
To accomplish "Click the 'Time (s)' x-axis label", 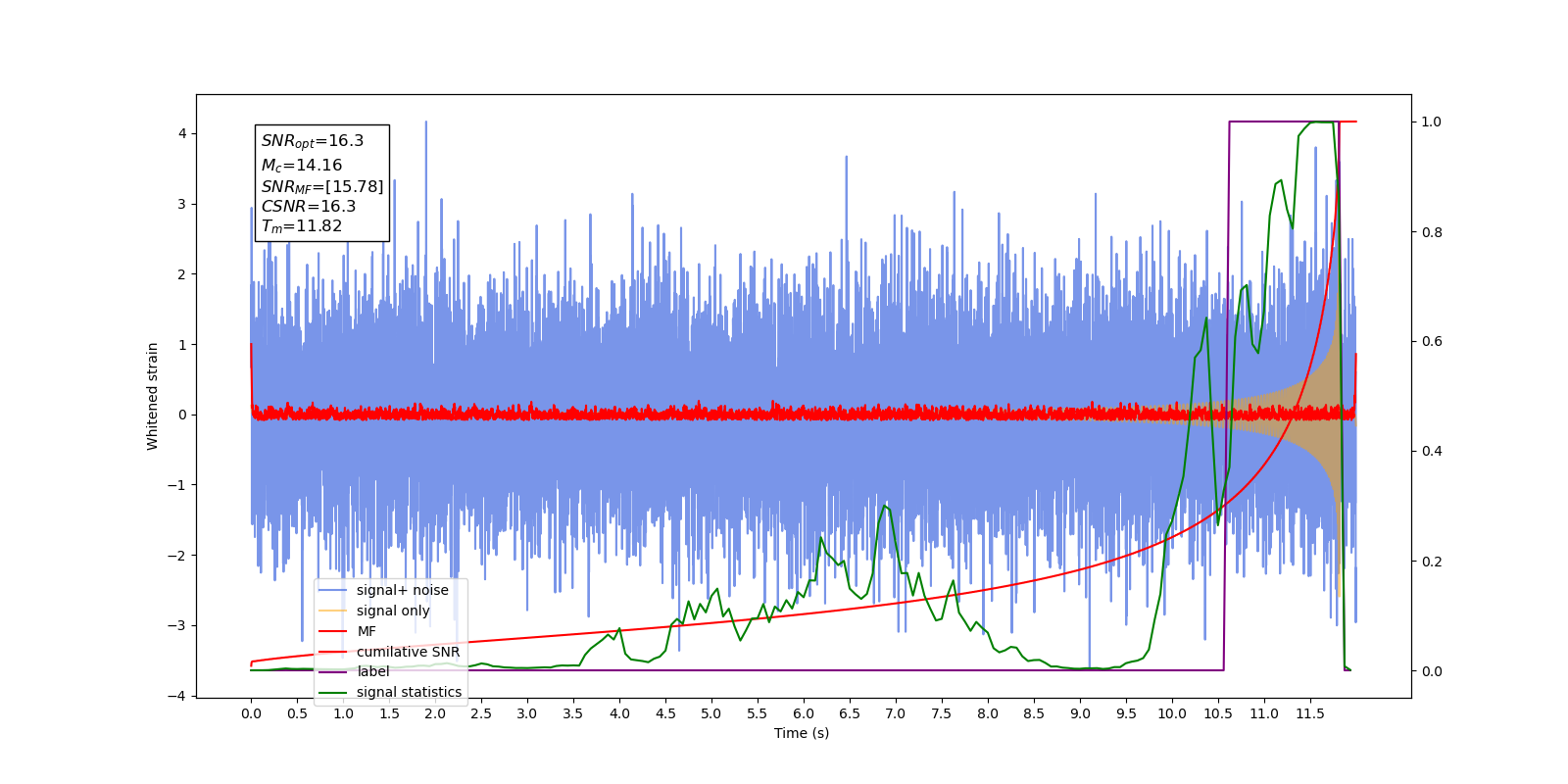I will tap(802, 733).
